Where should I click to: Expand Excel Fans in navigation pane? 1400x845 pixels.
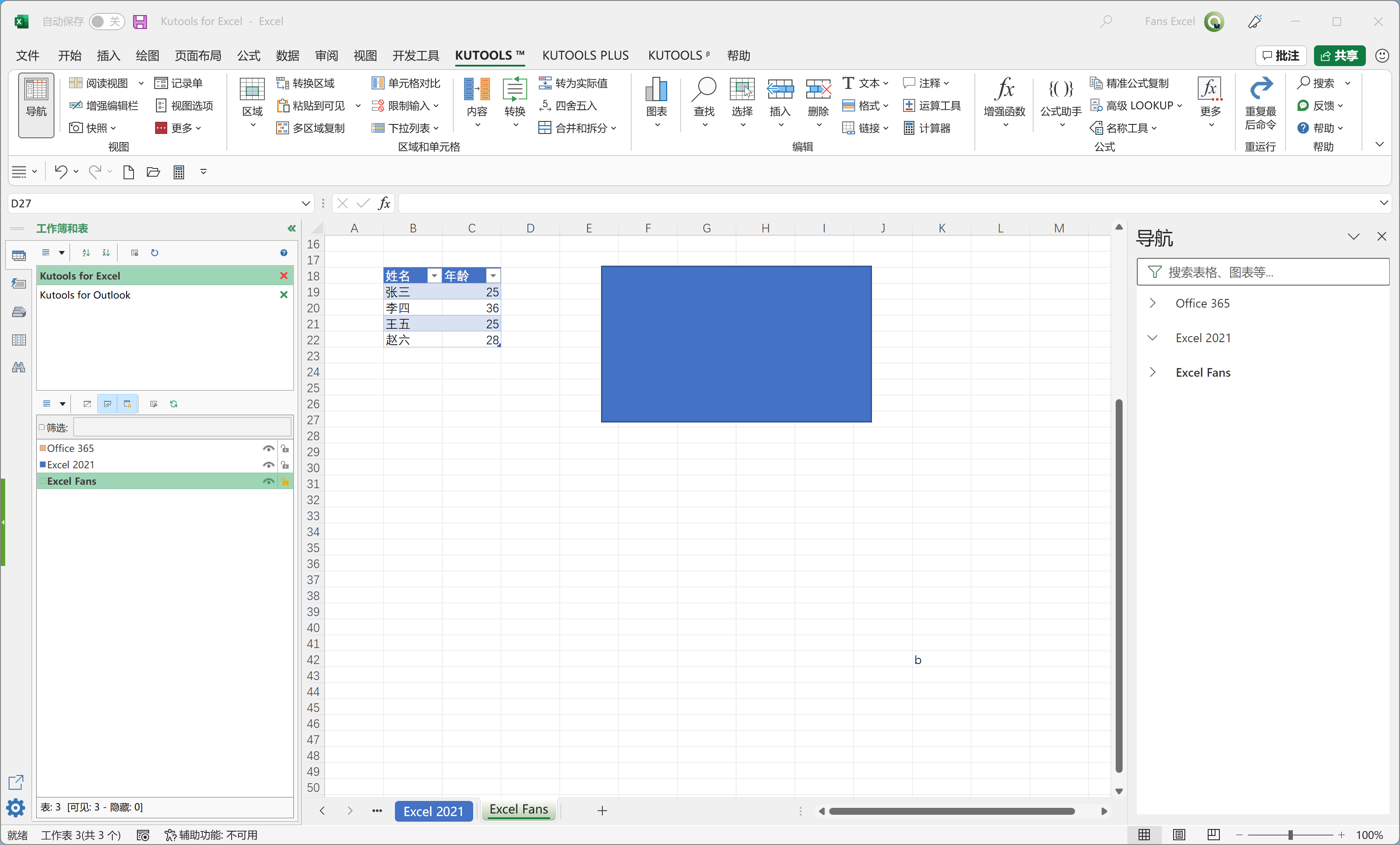pos(1152,372)
